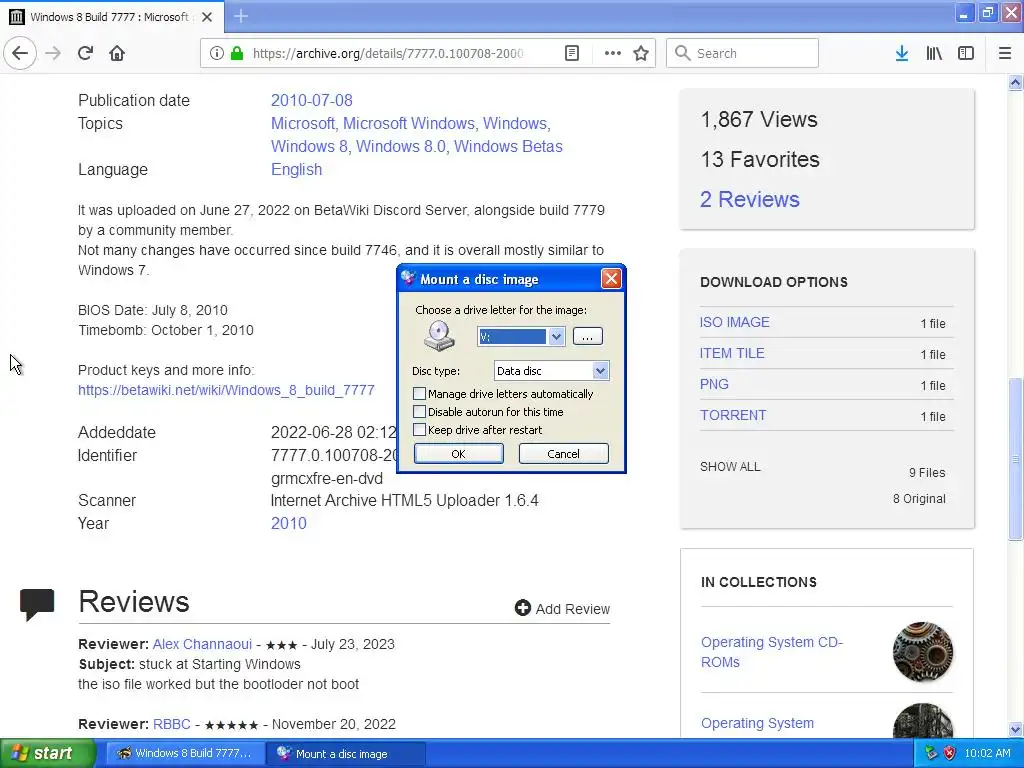
Task: Click the virtual drive disc icon in dialog
Action: 439,336
